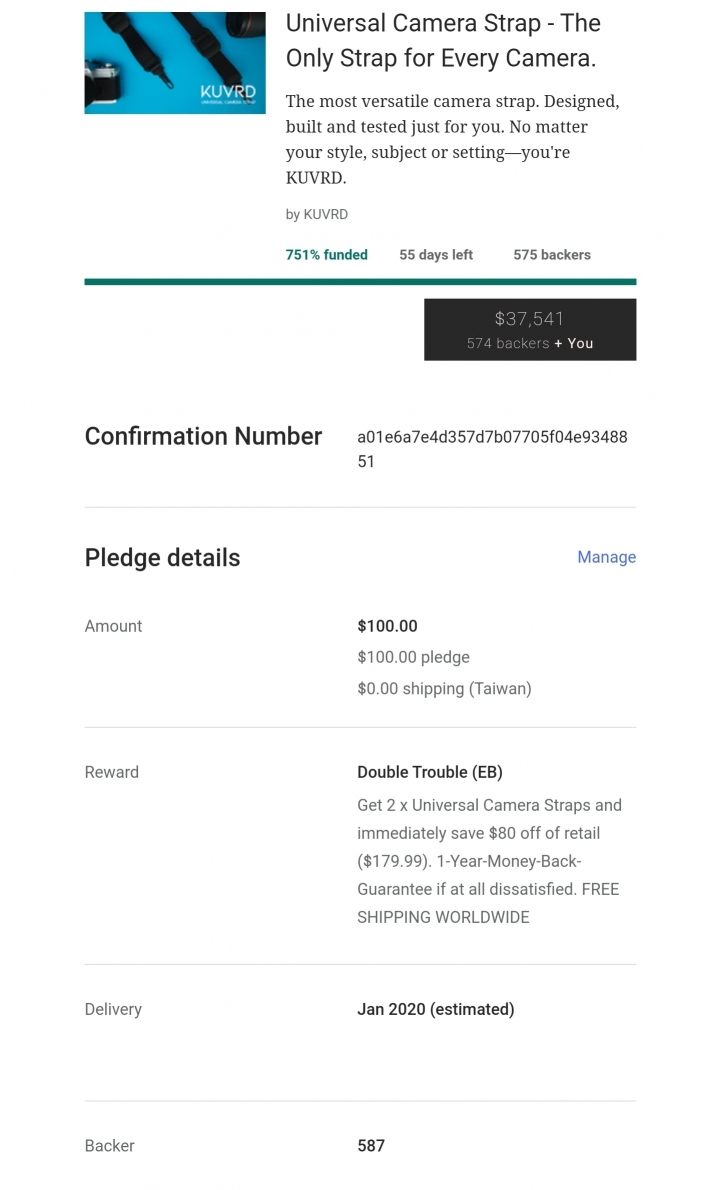Click the Jan 2020 estimated delivery date
The width and height of the screenshot is (720, 1190).
(435, 1009)
